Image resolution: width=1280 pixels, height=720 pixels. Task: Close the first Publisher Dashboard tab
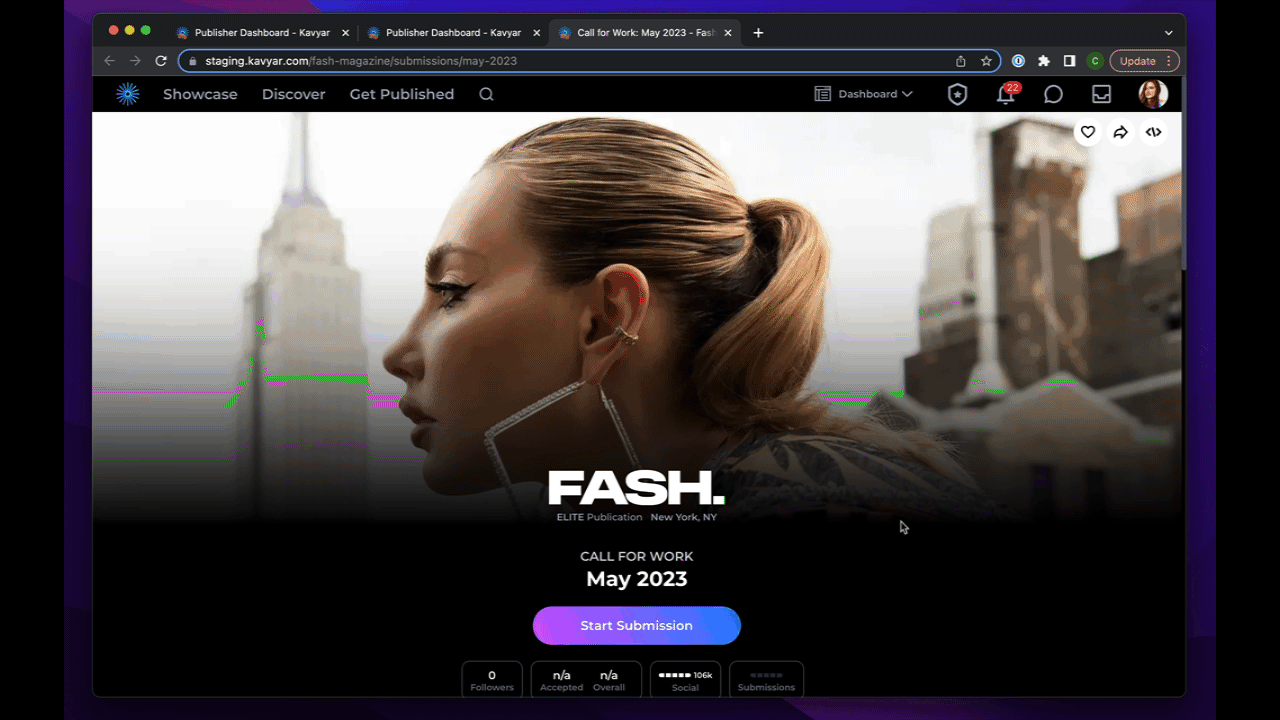tap(345, 33)
